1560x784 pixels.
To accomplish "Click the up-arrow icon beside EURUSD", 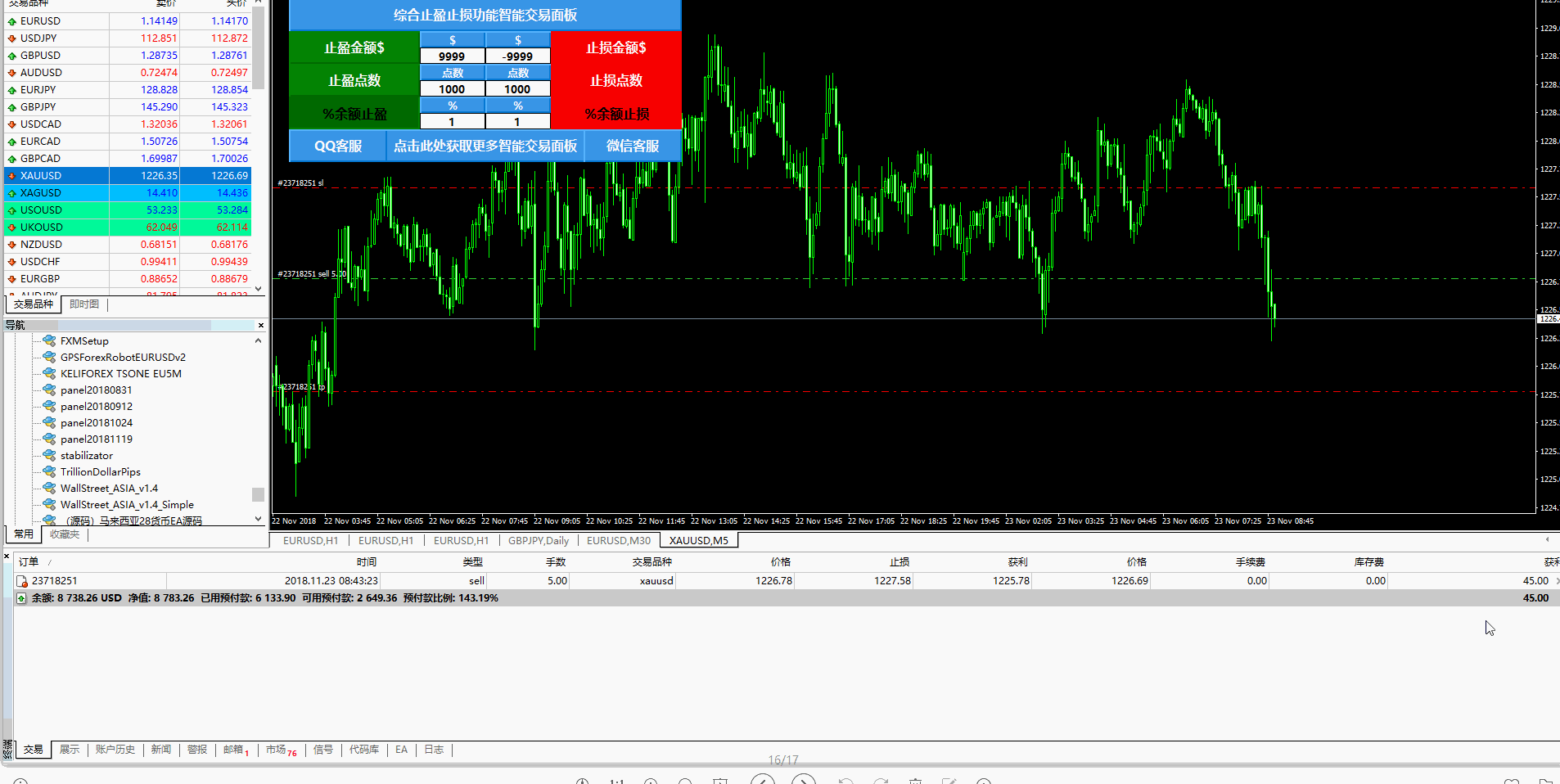I will point(12,21).
